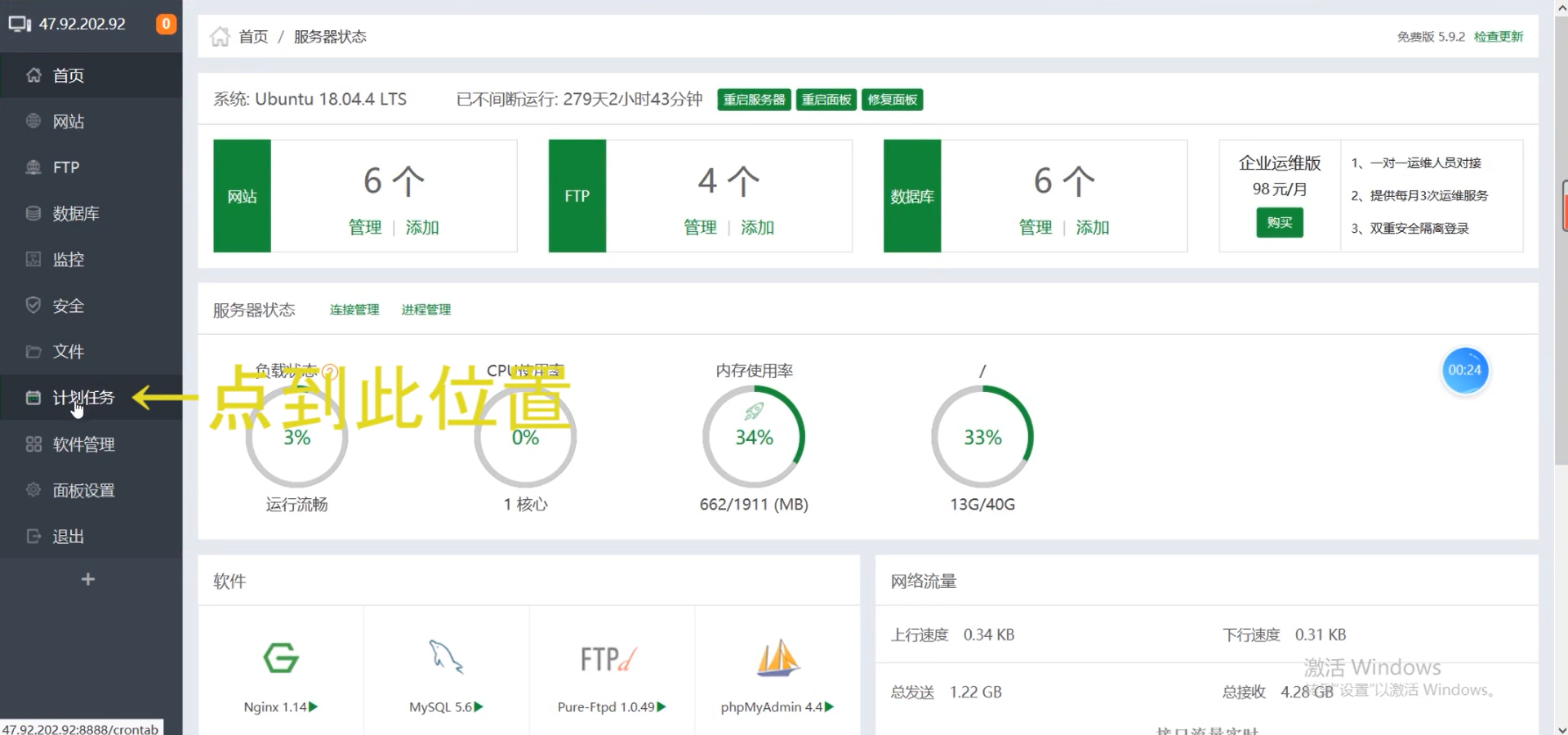The image size is (1568, 735).
Task: Click the 重启面板 button
Action: tap(826, 100)
